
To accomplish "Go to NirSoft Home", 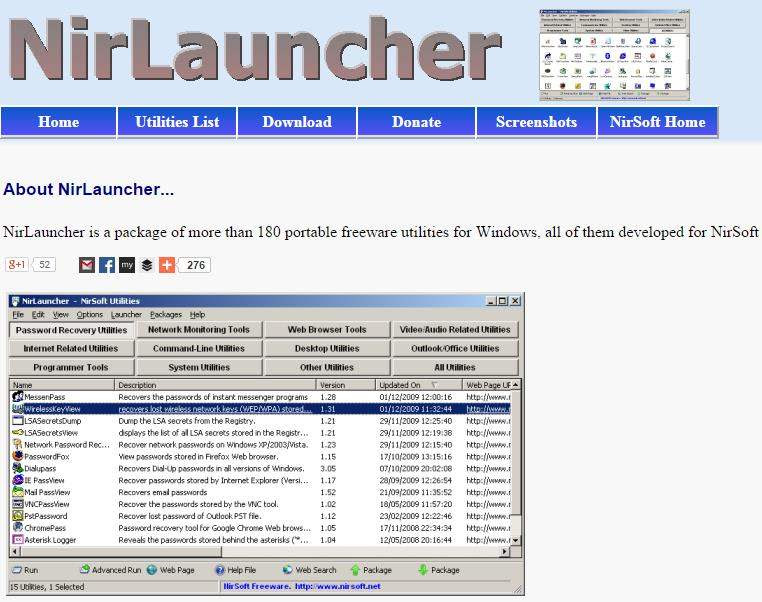I will [658, 121].
